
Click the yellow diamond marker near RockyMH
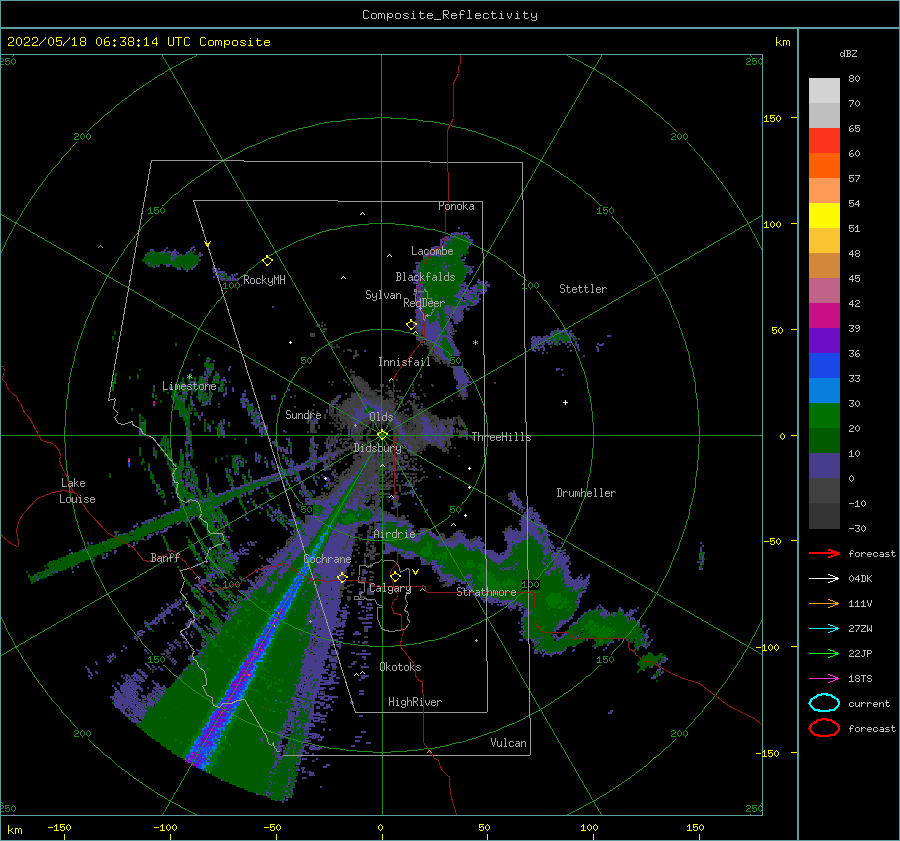coord(267,261)
